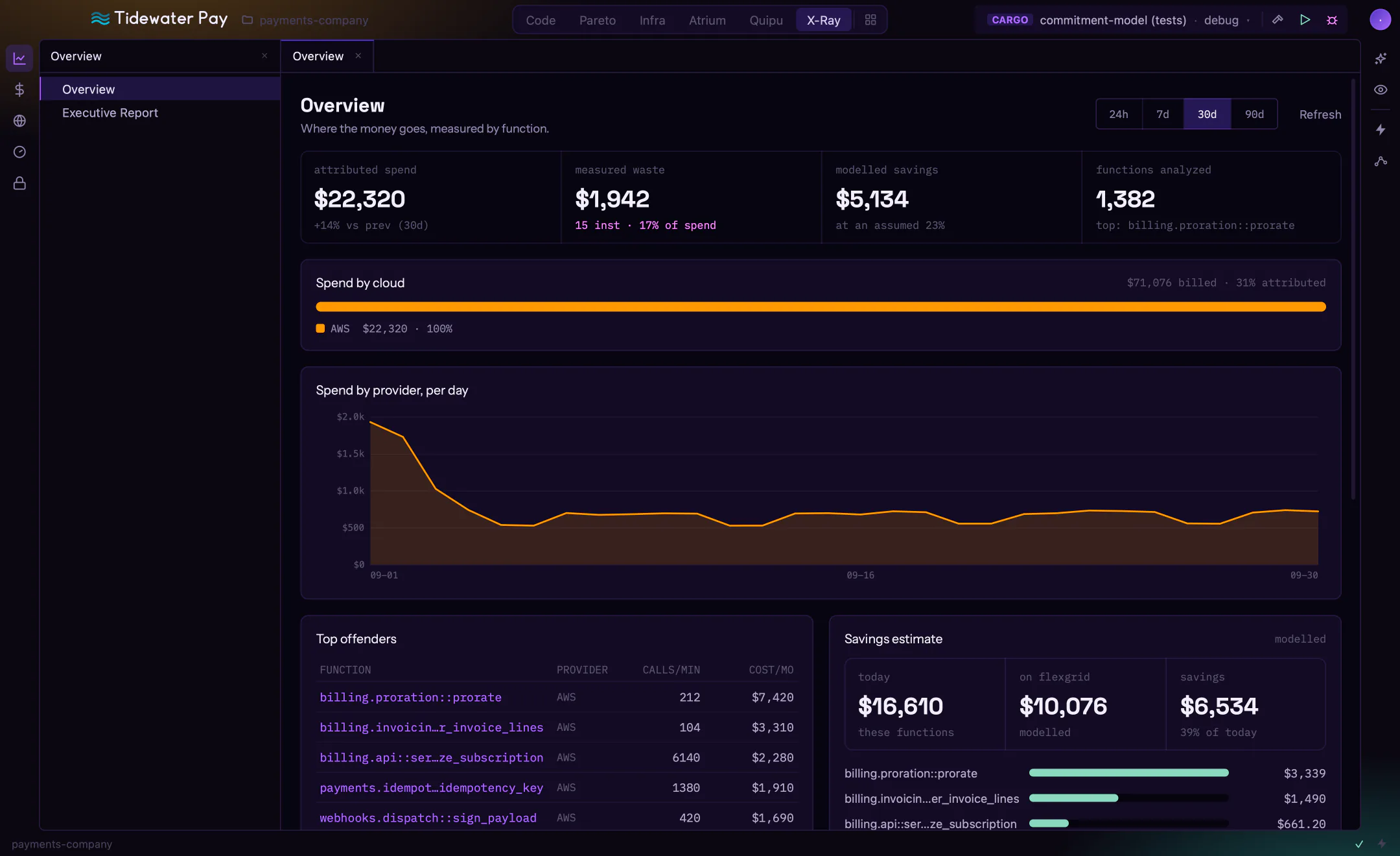The image size is (1400, 856).
Task: Click the page vertical scrollbar
Action: point(1353,289)
